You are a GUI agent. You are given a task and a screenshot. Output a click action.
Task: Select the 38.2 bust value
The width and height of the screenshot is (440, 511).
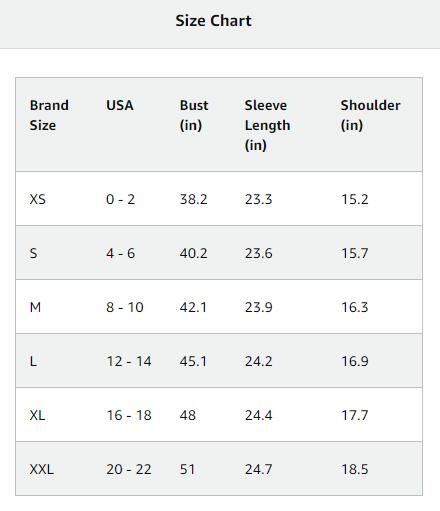(x=193, y=199)
